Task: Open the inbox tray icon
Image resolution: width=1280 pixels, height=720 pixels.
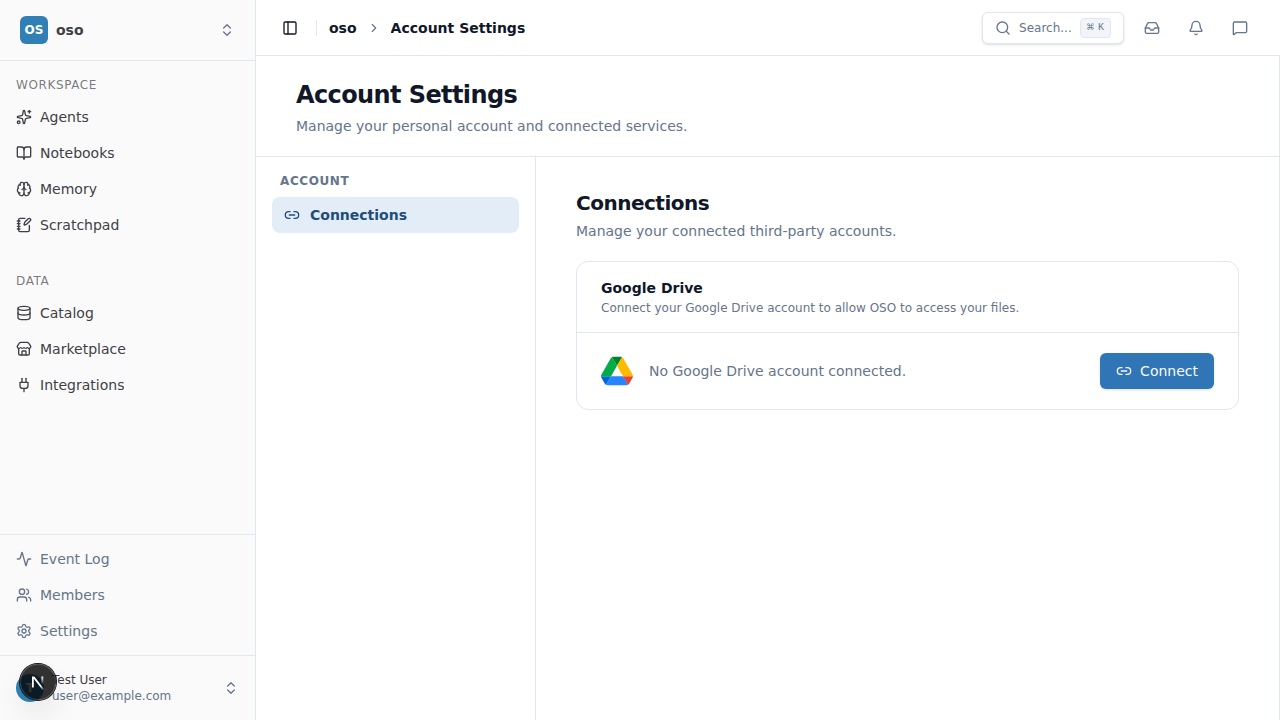Action: [x=1152, y=28]
